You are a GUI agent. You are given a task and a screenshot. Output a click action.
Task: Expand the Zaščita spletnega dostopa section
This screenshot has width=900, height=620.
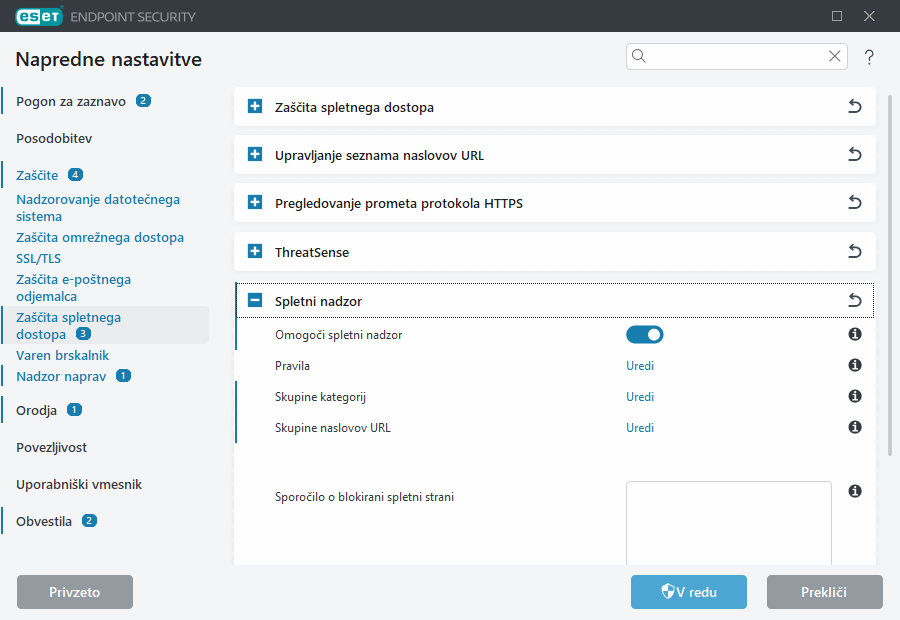pyautogui.click(x=255, y=107)
